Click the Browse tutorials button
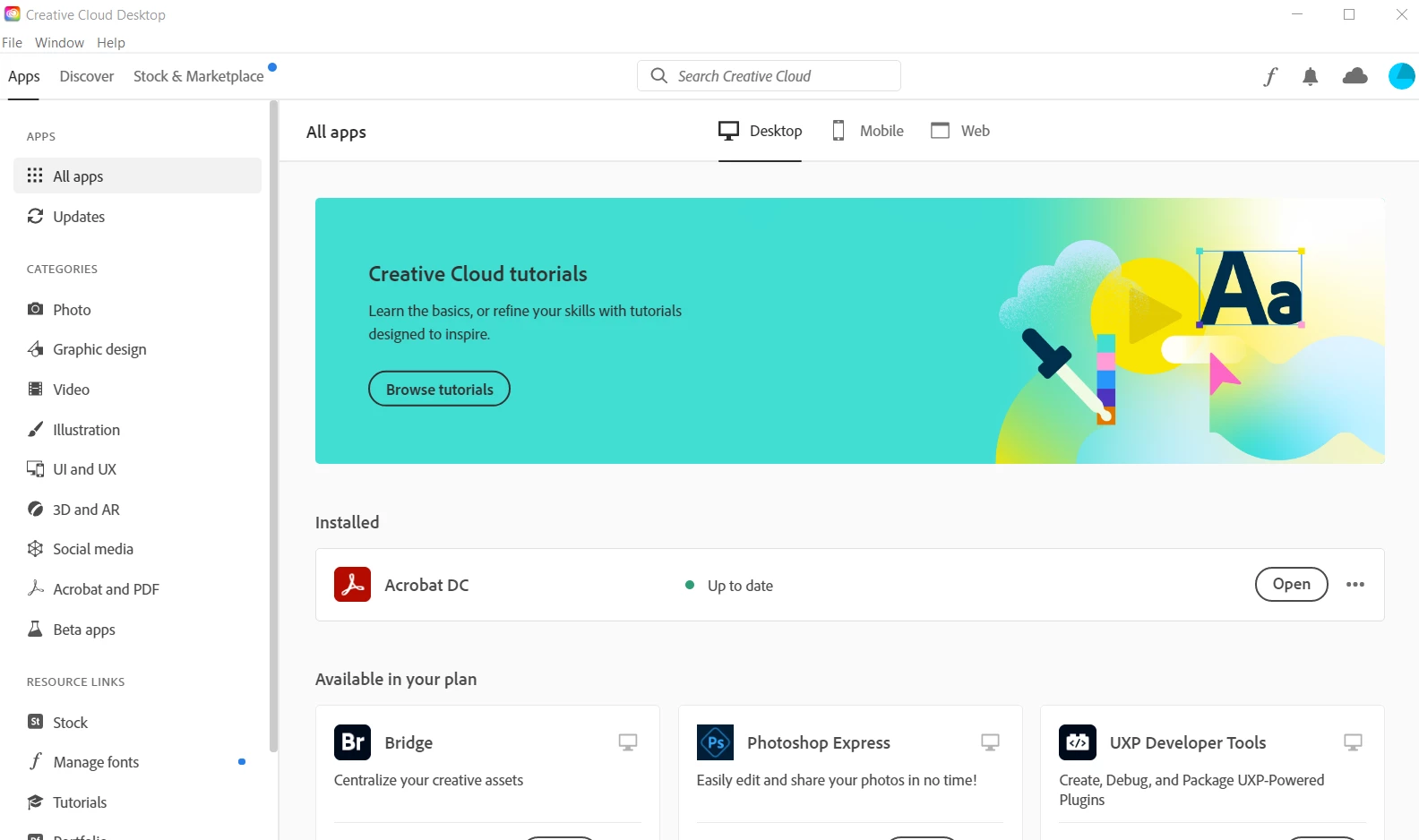The image size is (1419, 840). click(x=439, y=389)
